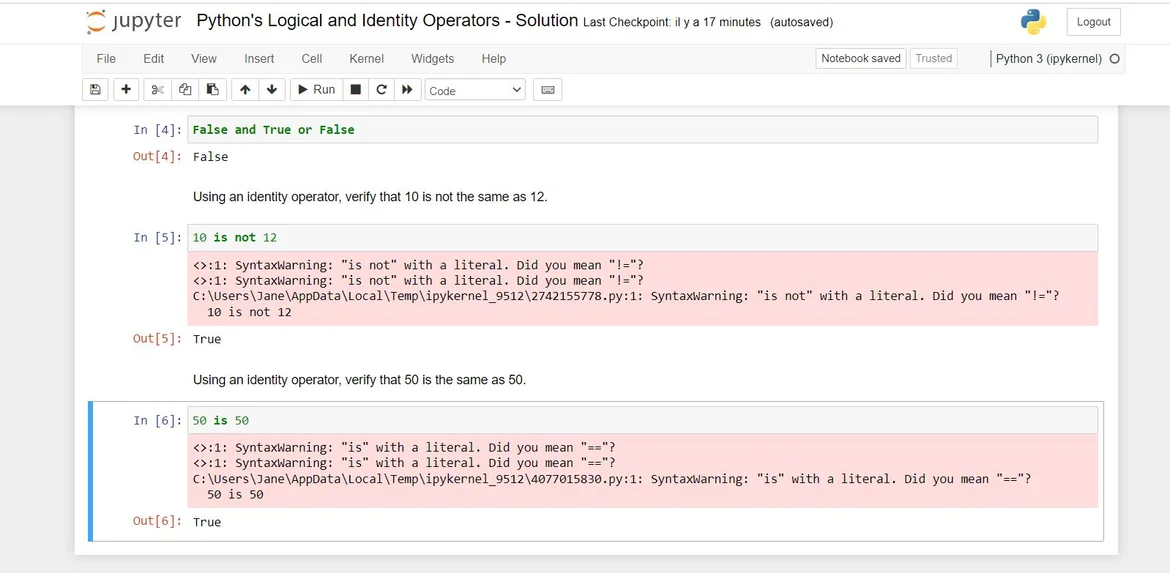Image resolution: width=1170 pixels, height=573 pixels.
Task: Move selected cell down with arrow
Action: (272, 90)
